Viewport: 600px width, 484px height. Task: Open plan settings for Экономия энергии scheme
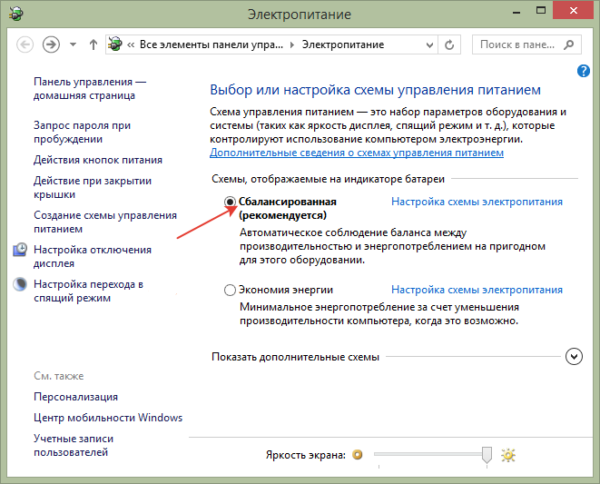(x=477, y=290)
